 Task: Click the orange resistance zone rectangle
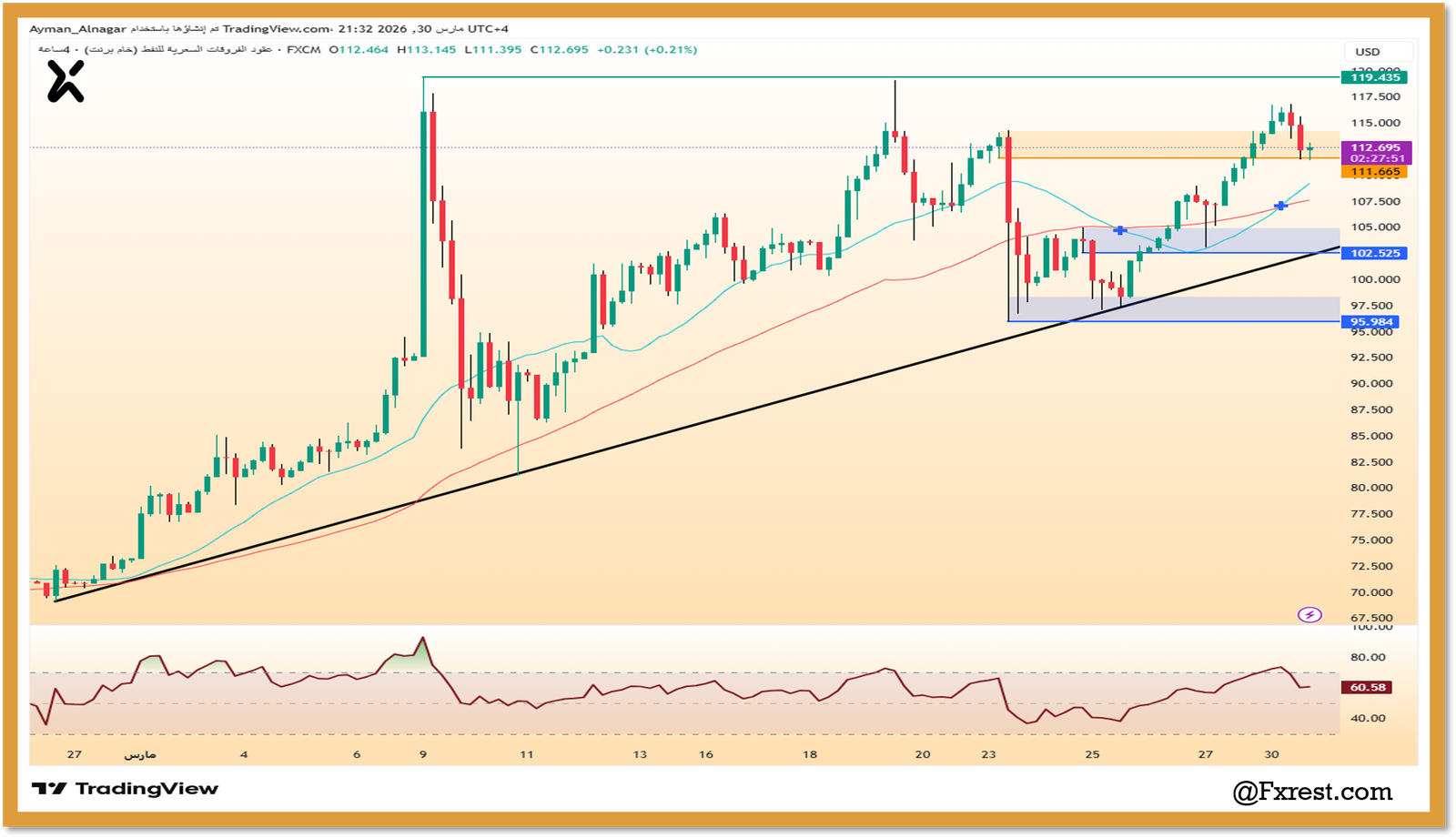(x=1165, y=145)
